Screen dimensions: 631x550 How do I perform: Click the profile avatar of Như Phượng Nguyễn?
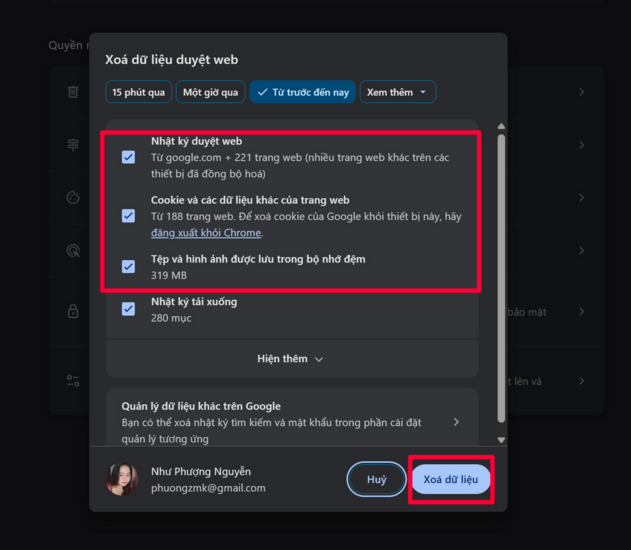(x=123, y=479)
